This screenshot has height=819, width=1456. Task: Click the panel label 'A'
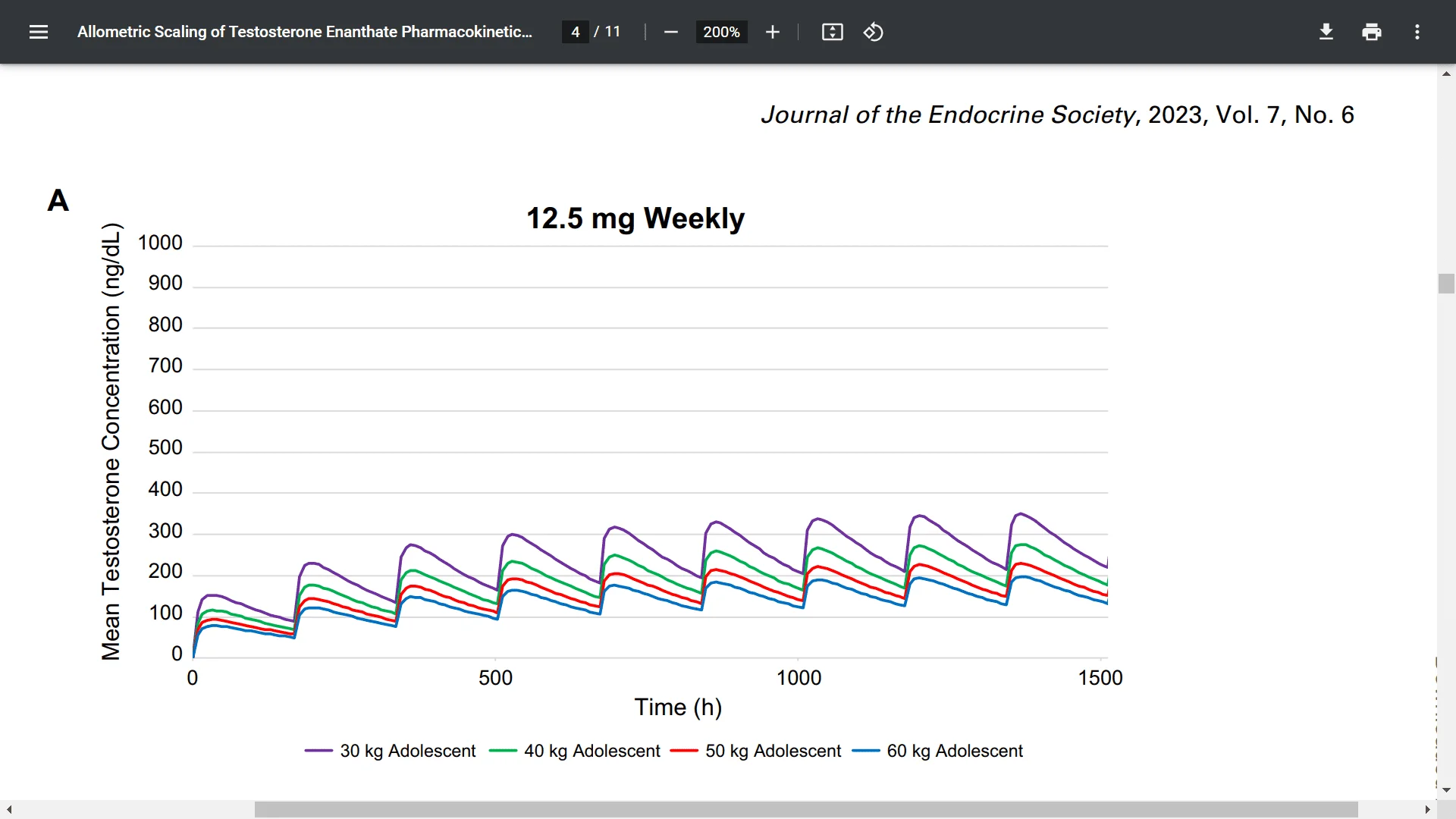point(58,201)
